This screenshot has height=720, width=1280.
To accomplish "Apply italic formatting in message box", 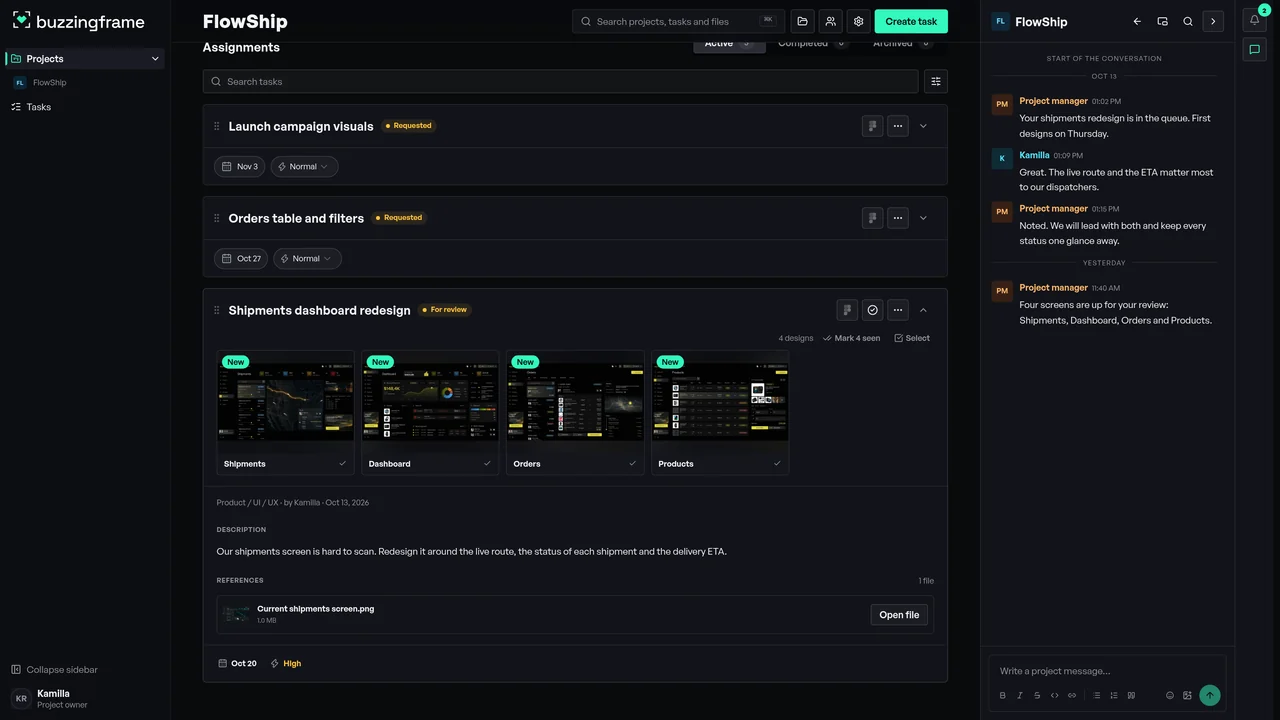I will tap(1020, 695).
